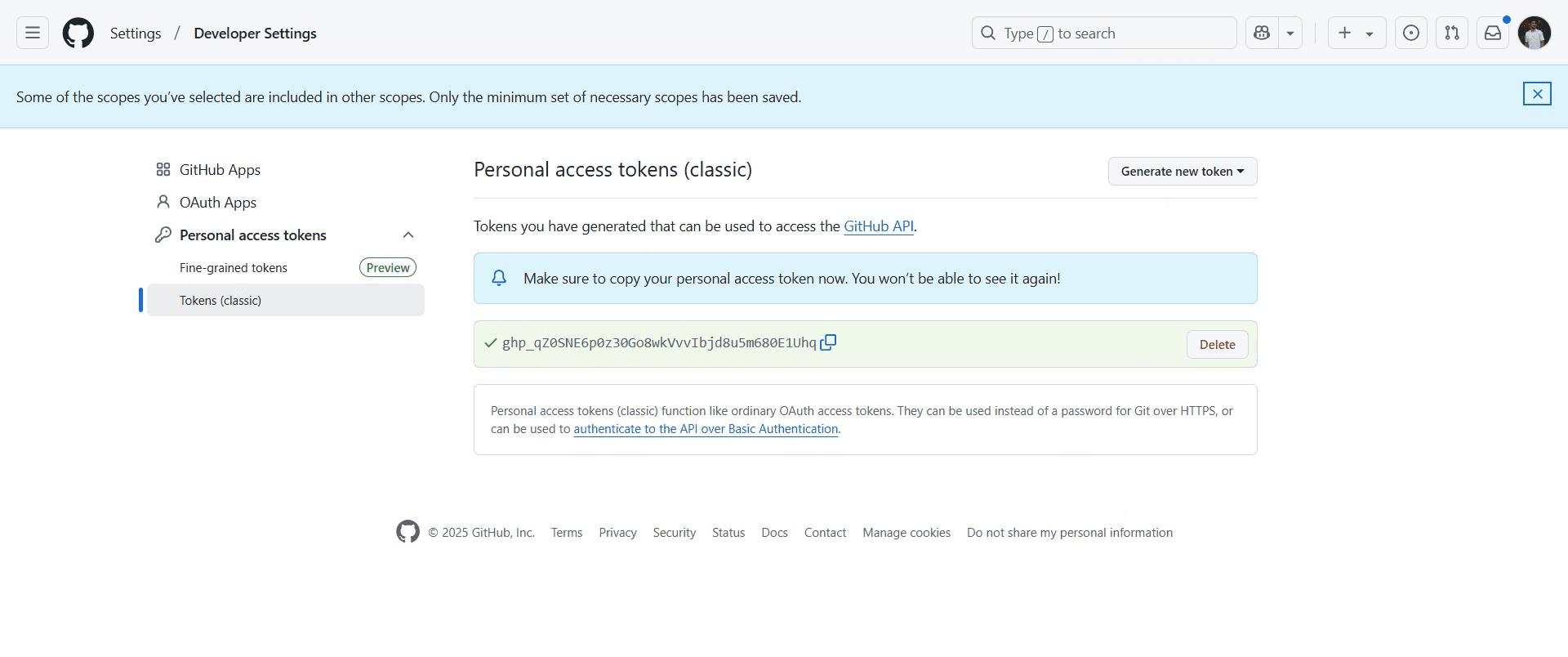The width and height of the screenshot is (1568, 657).
Task: Click the Settings breadcrumb link
Action: (136, 34)
